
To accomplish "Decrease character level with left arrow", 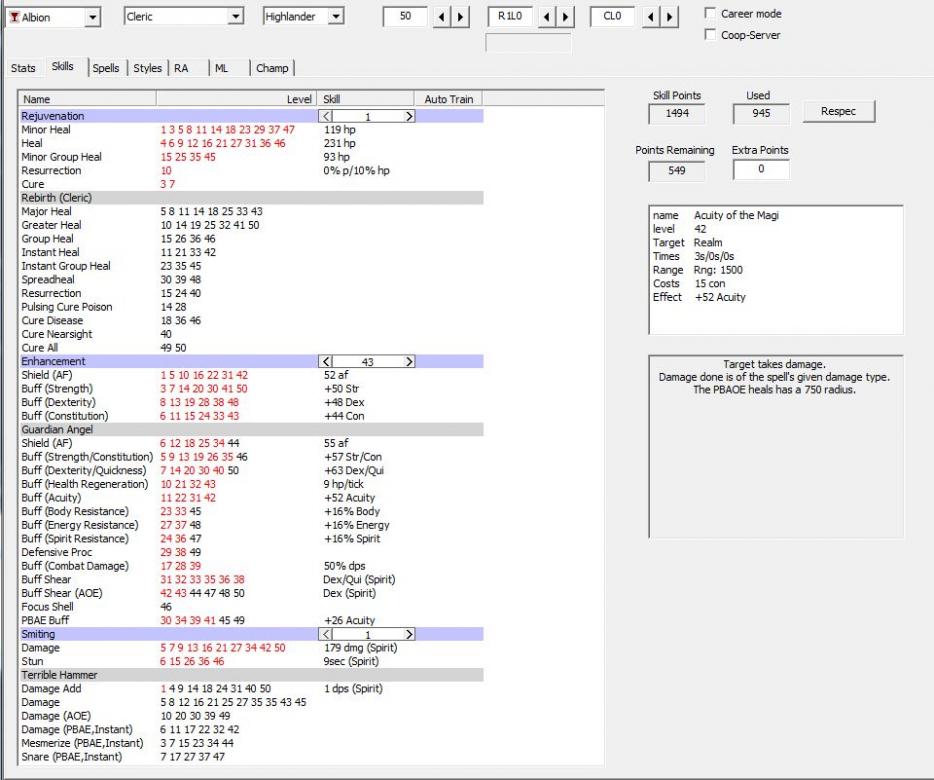I will (x=441, y=17).
